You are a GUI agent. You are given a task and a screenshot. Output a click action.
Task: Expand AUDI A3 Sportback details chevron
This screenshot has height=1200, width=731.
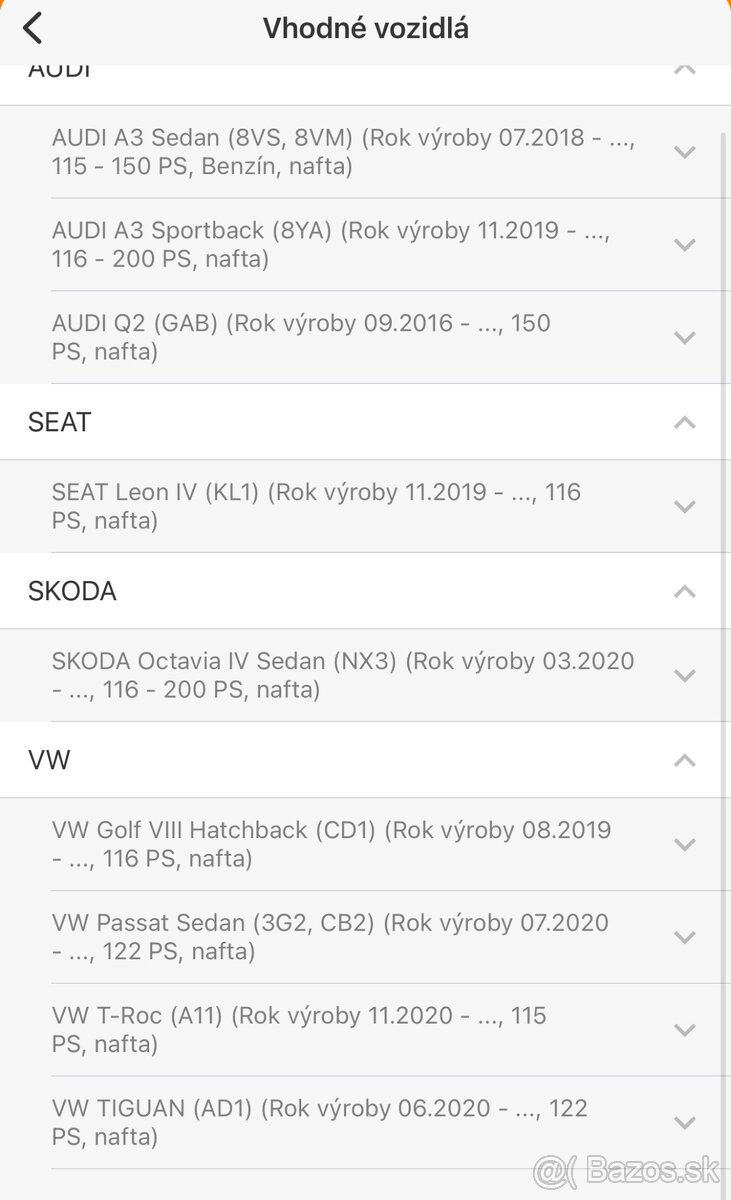point(685,245)
